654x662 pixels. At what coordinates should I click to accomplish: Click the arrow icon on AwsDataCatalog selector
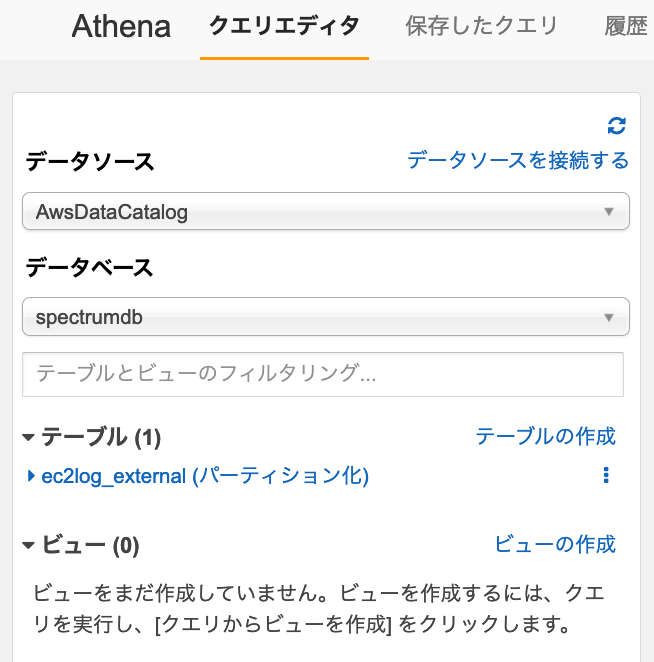point(608,212)
